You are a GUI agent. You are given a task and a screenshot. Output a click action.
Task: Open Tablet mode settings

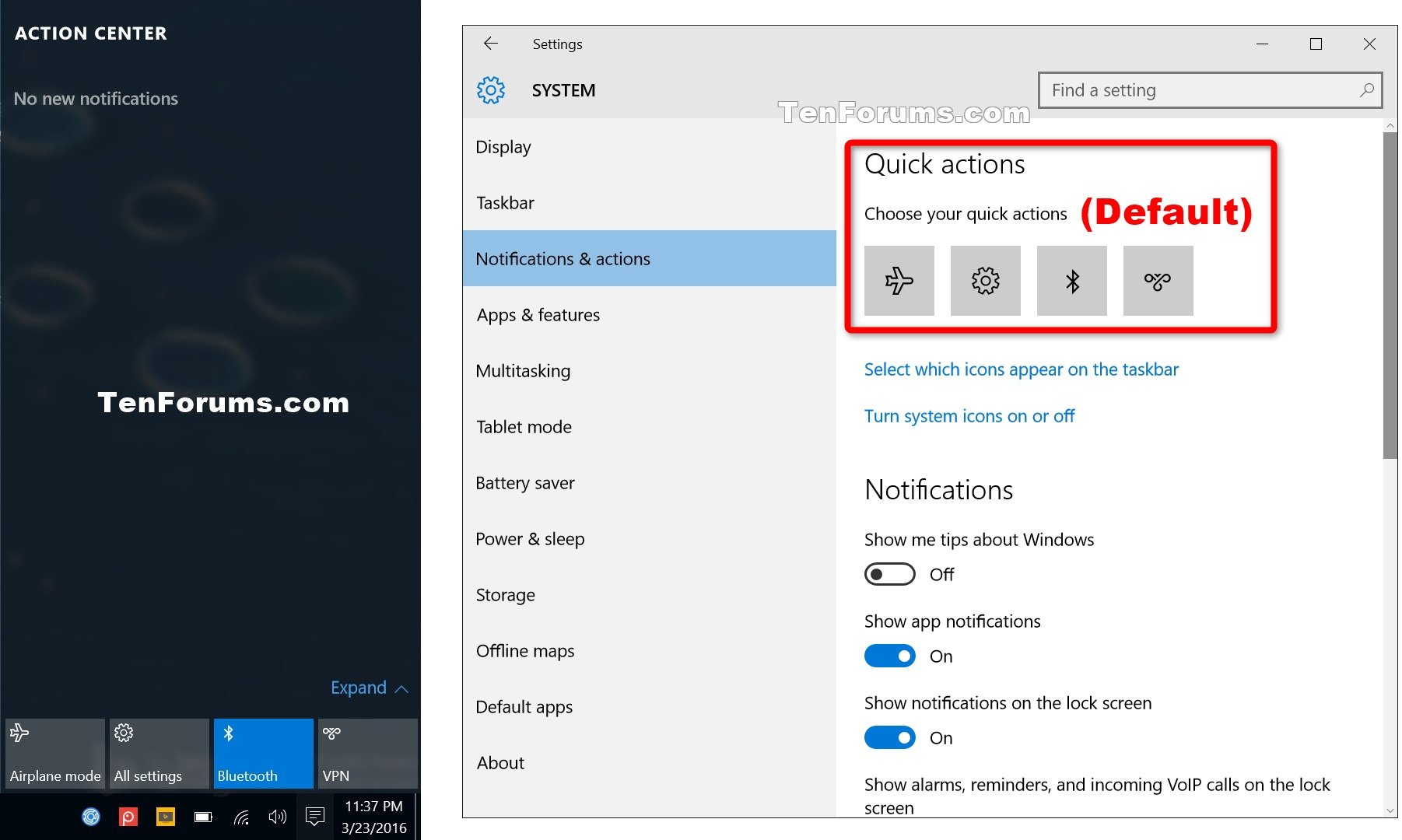(x=649, y=427)
